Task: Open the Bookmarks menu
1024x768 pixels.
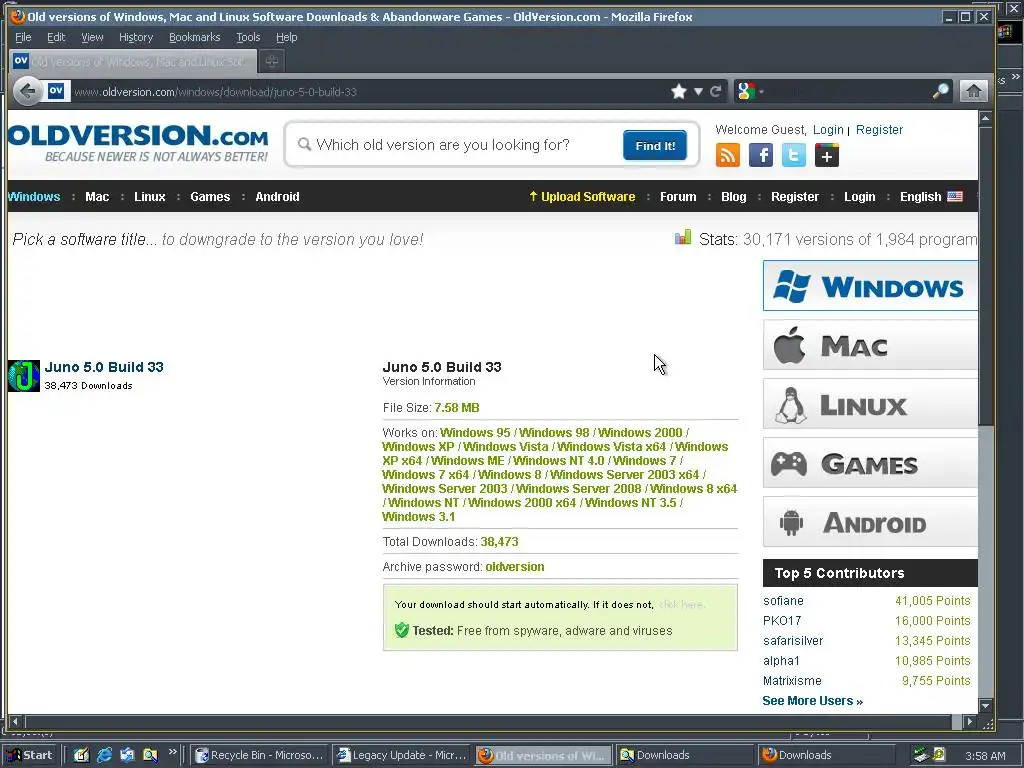Action: tap(195, 37)
